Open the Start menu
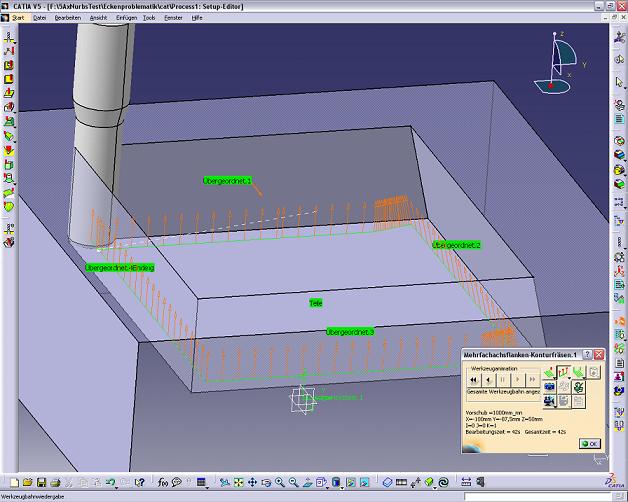The image size is (628, 502). click(x=18, y=18)
